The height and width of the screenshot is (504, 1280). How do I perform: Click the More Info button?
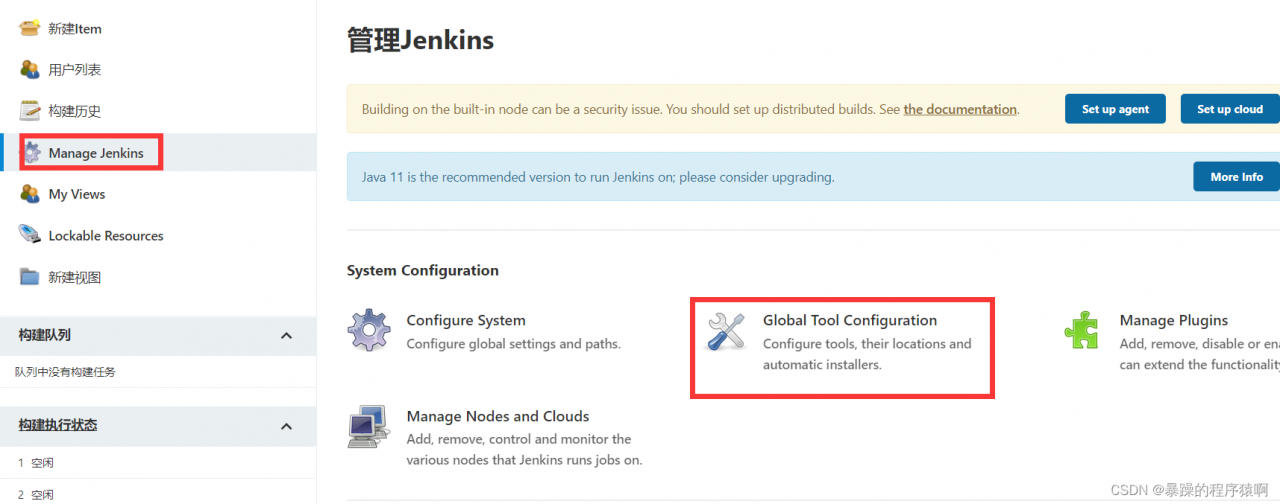point(1236,176)
